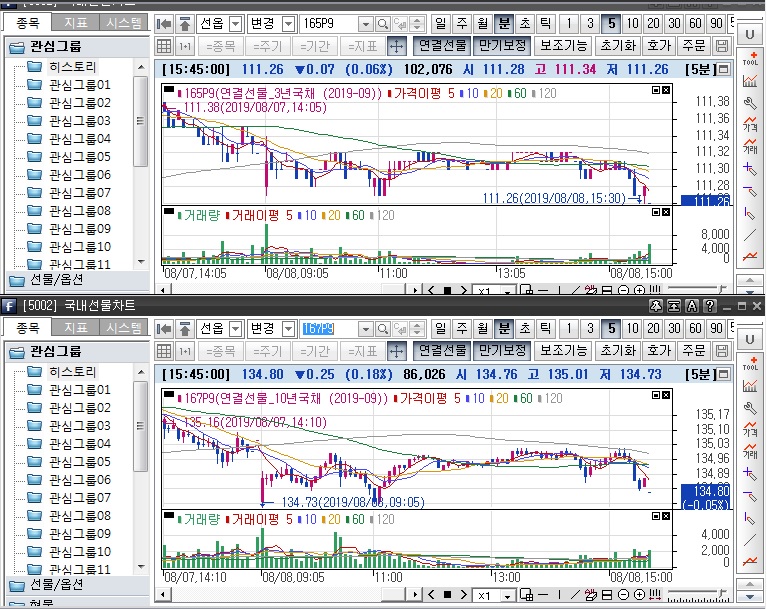
Task: Click the U button above the drawing tools
Action: point(750,35)
